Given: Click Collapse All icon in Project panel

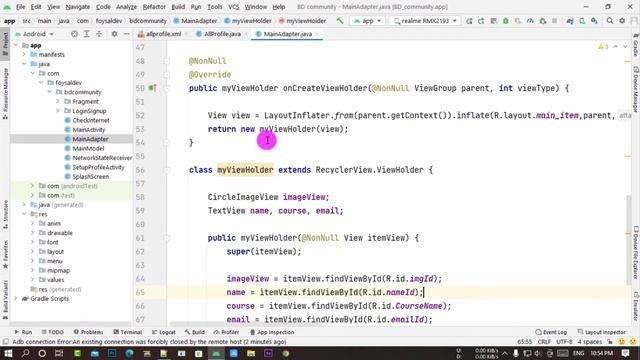Looking at the screenshot, I should click(99, 34).
